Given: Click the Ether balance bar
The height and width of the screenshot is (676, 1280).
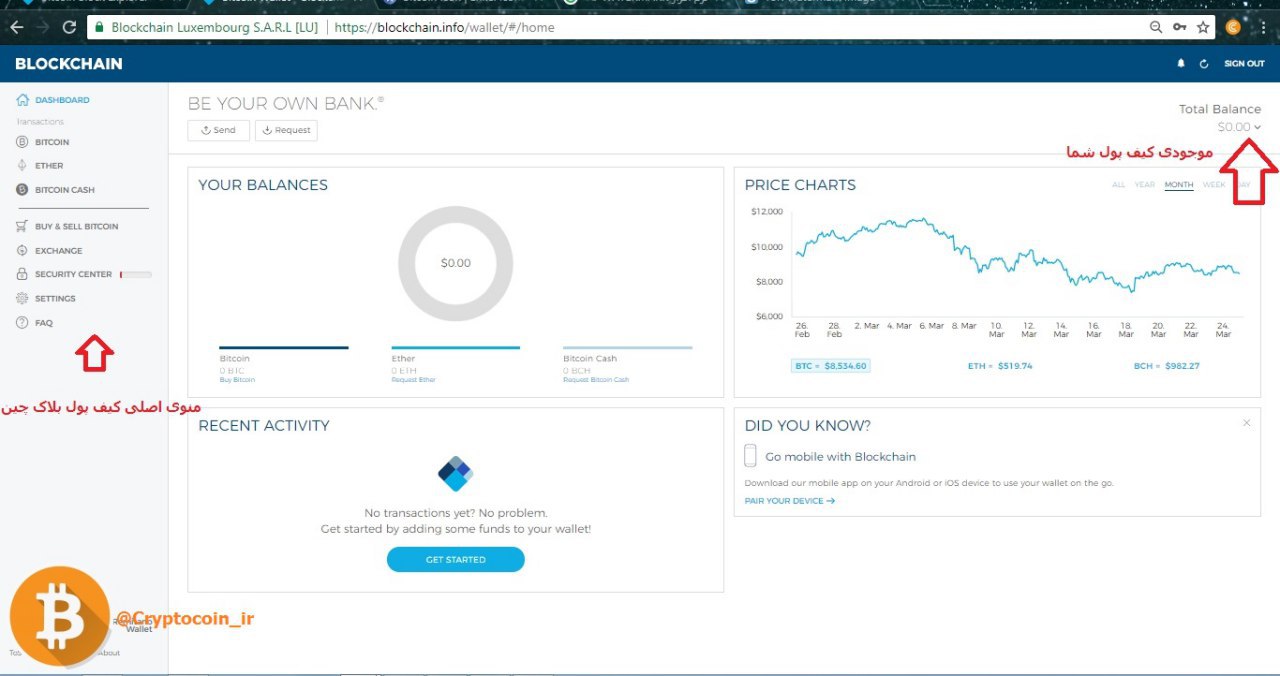Looking at the screenshot, I should click(455, 348).
